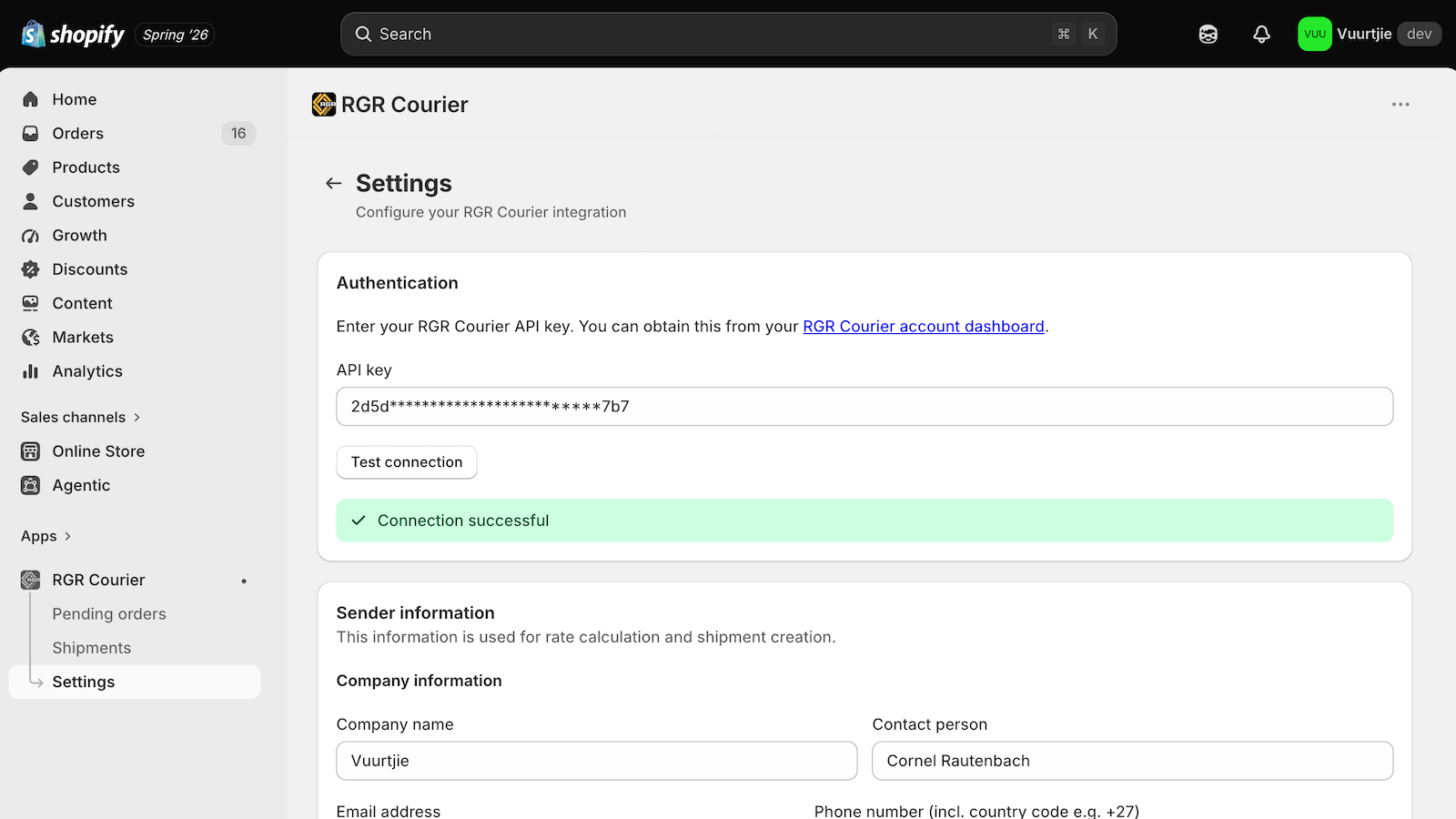The image size is (1456, 819).
Task: Click Test connection button
Action: point(407,462)
